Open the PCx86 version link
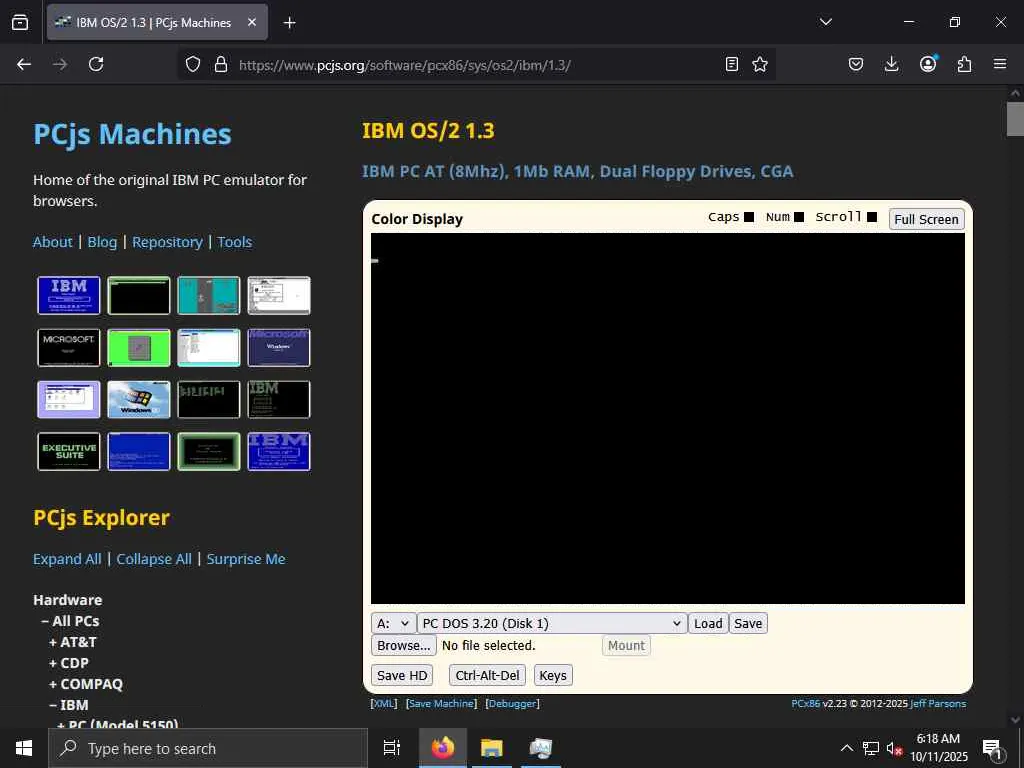The width and height of the screenshot is (1024, 768). click(805, 703)
